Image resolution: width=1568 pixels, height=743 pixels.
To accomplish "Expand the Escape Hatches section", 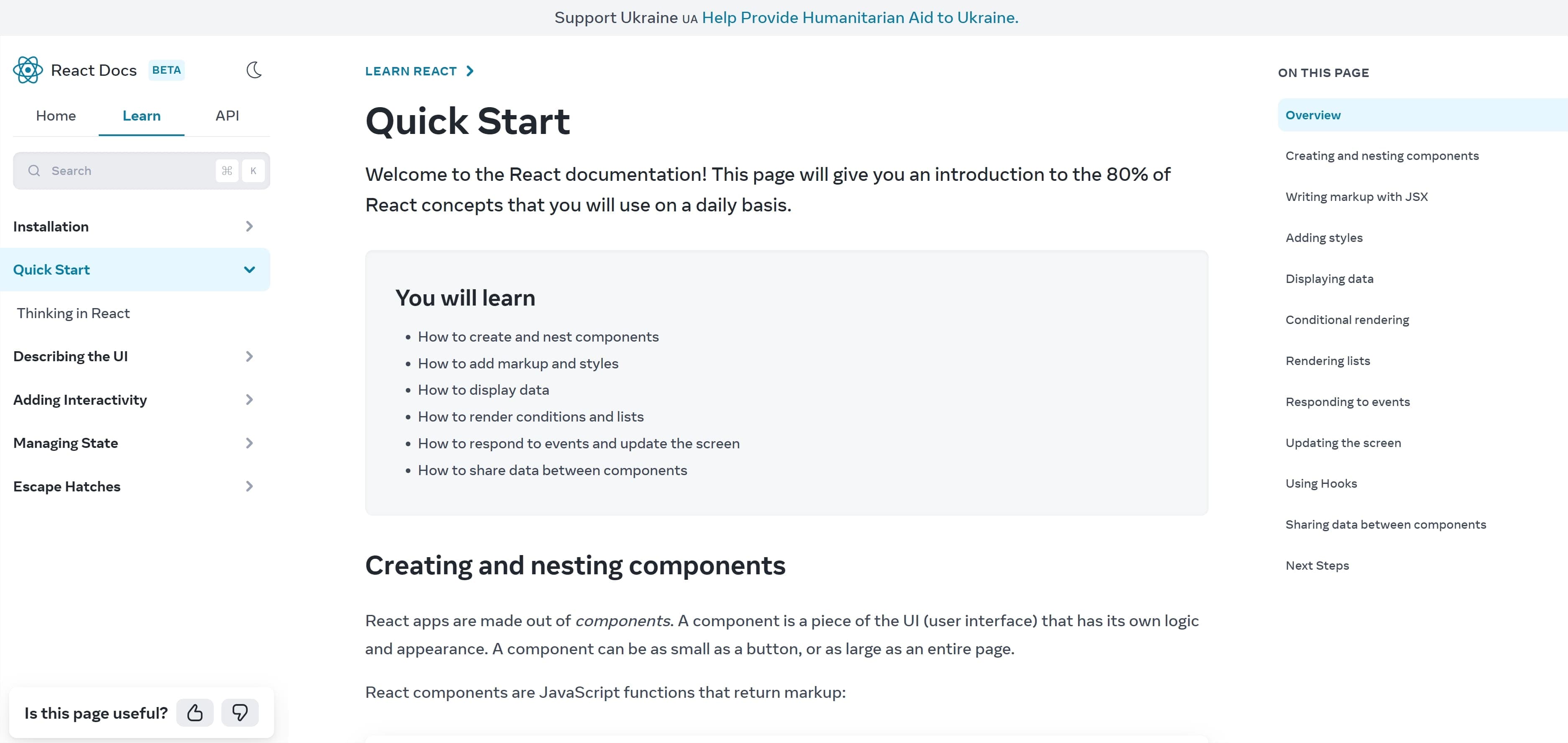I will [x=249, y=486].
